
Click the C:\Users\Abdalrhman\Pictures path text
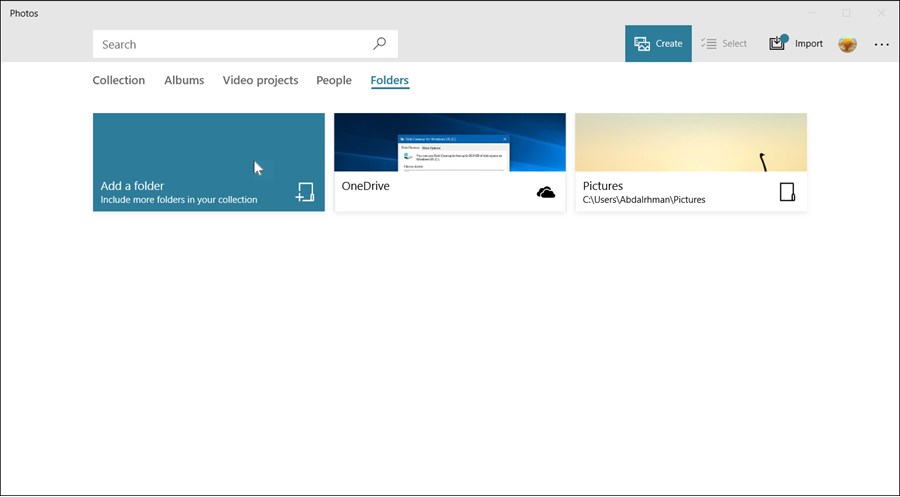pyautogui.click(x=644, y=200)
